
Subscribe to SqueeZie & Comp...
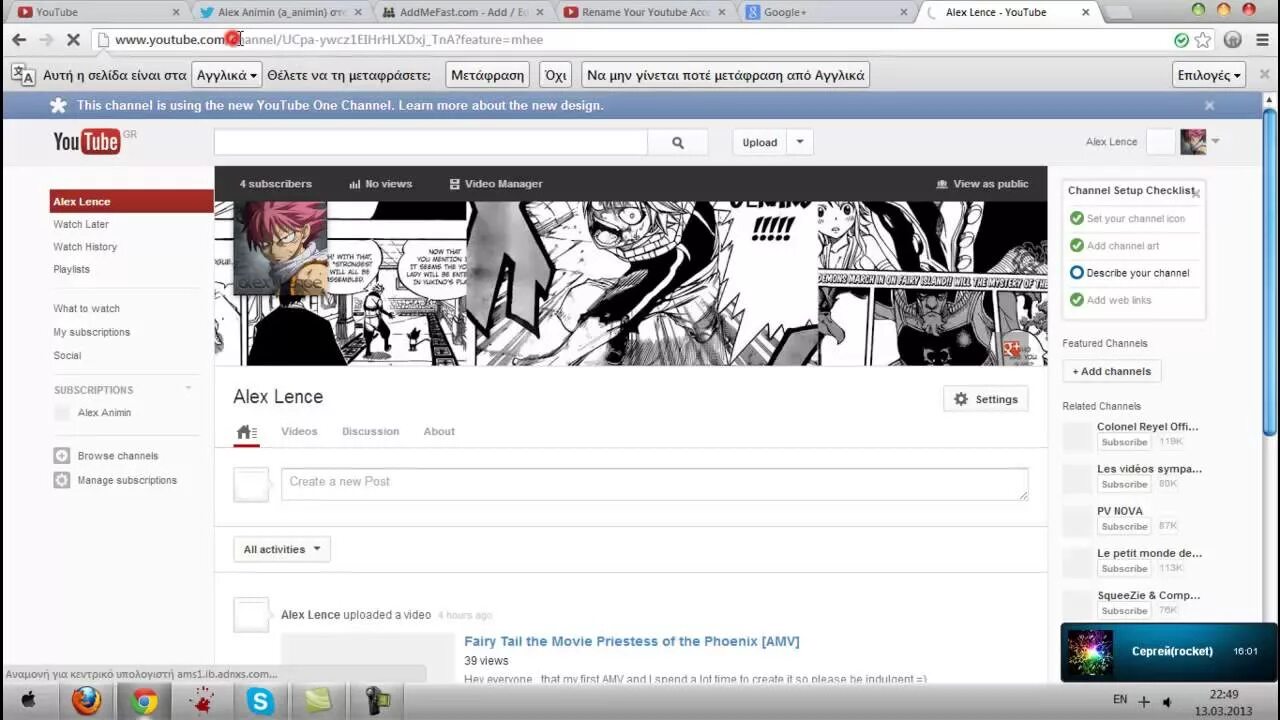[1124, 610]
